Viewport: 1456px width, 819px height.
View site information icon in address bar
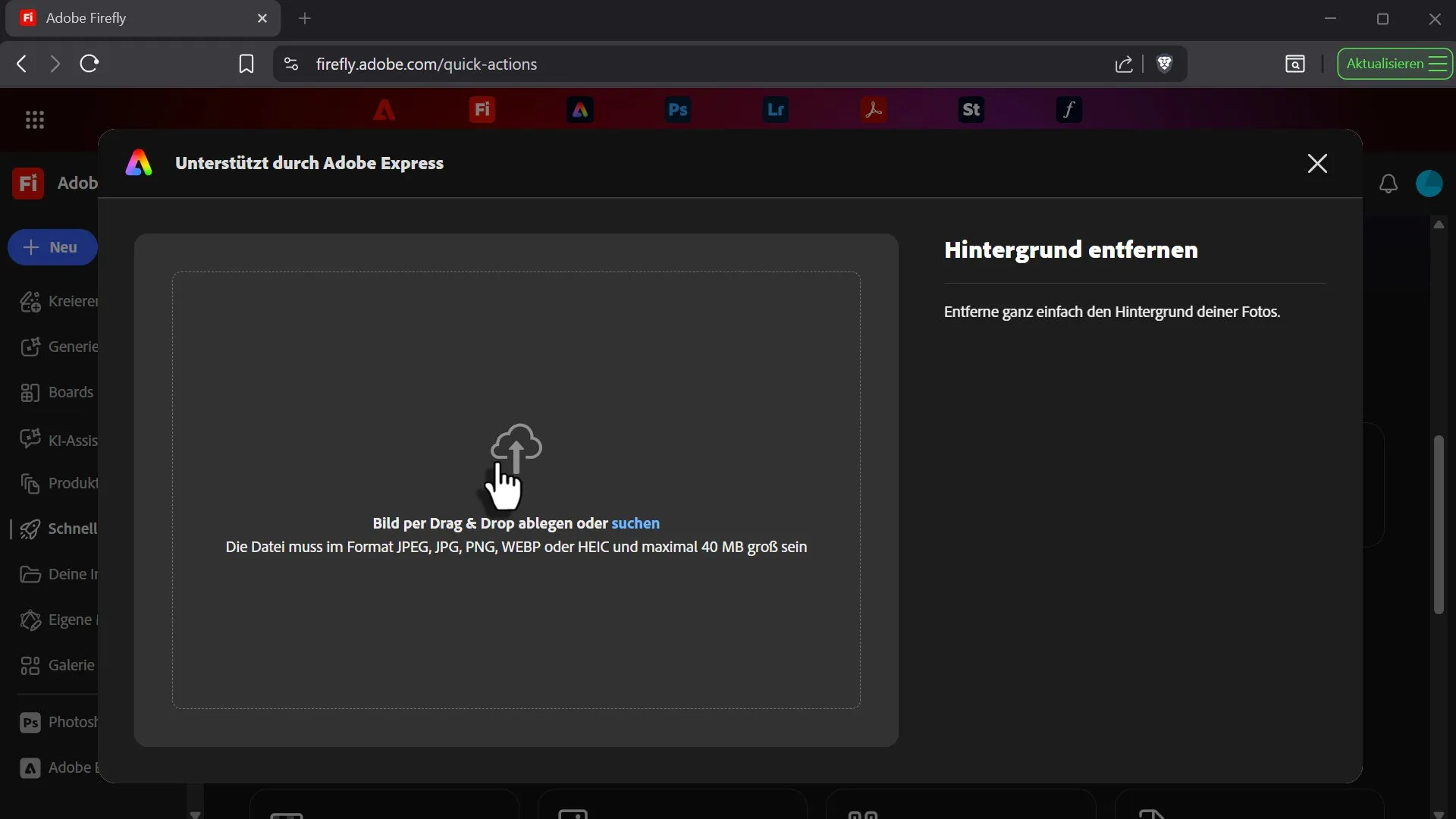[291, 64]
